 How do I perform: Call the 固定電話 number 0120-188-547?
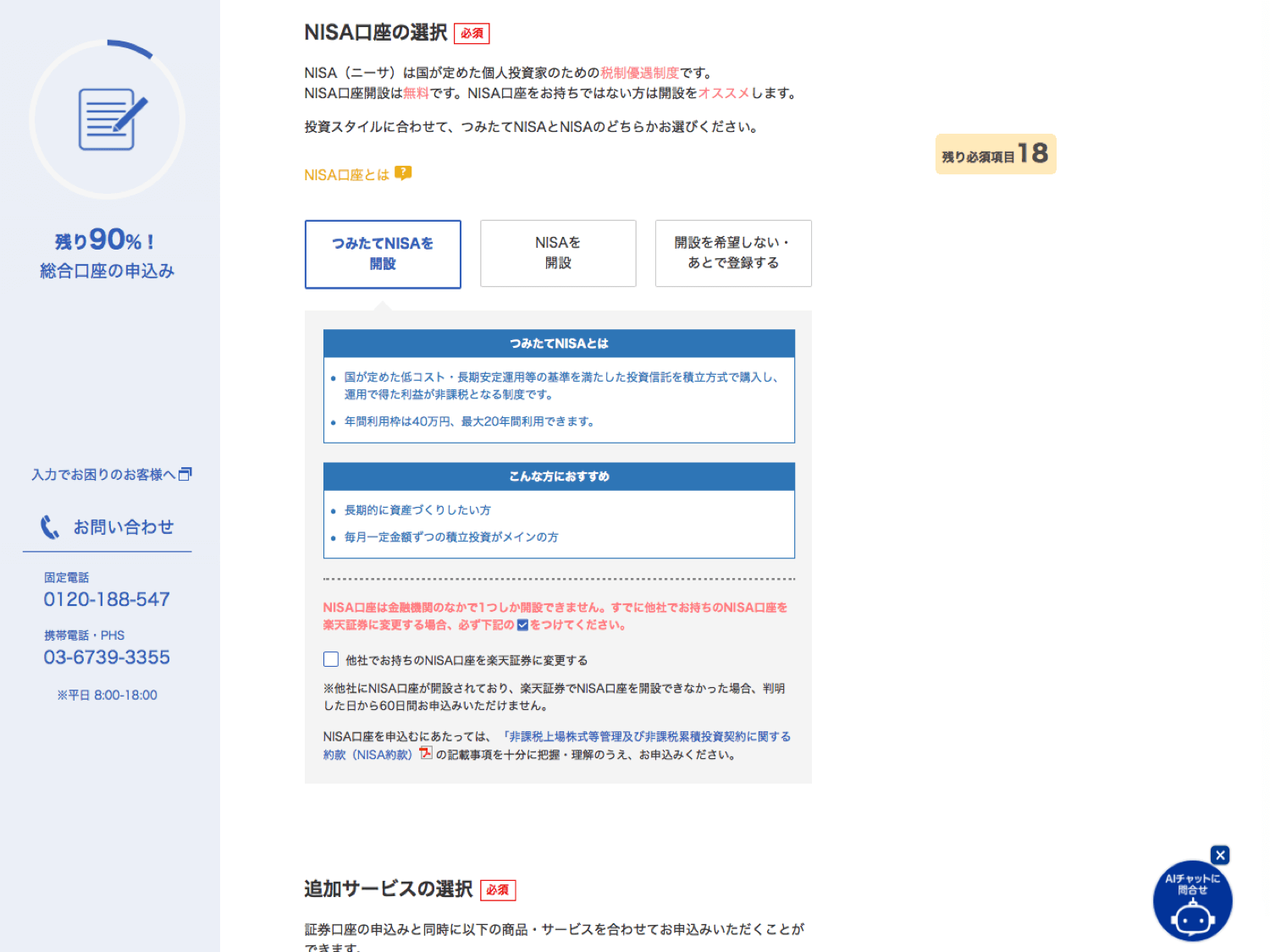pos(107,599)
